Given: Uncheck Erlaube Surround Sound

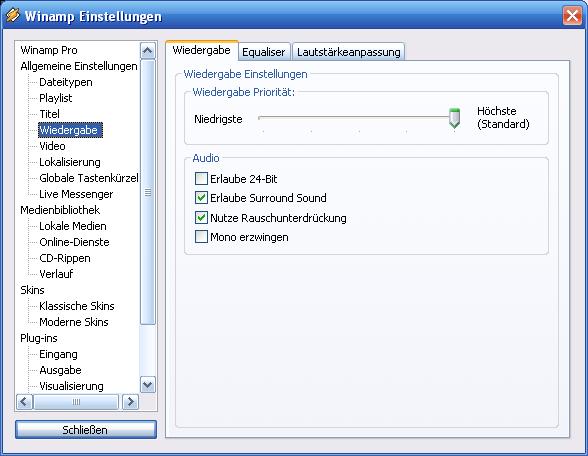Looking at the screenshot, I should (201, 198).
